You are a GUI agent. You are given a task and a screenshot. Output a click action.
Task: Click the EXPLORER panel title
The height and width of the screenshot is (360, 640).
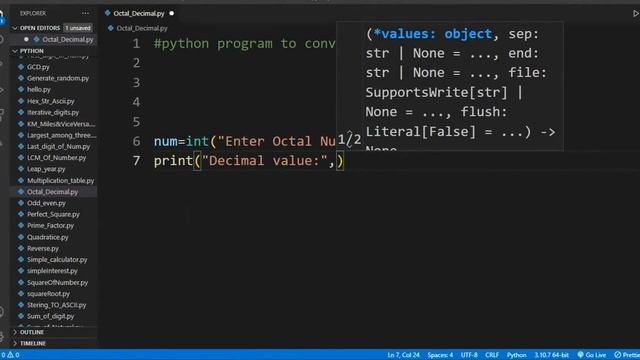pyautogui.click(x=33, y=13)
